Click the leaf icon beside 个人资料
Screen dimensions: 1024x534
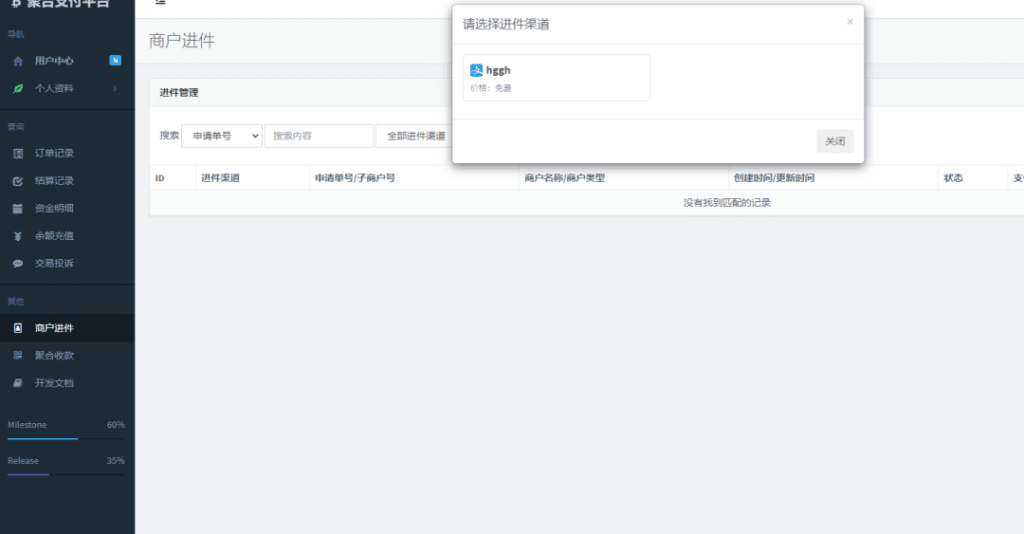18,88
